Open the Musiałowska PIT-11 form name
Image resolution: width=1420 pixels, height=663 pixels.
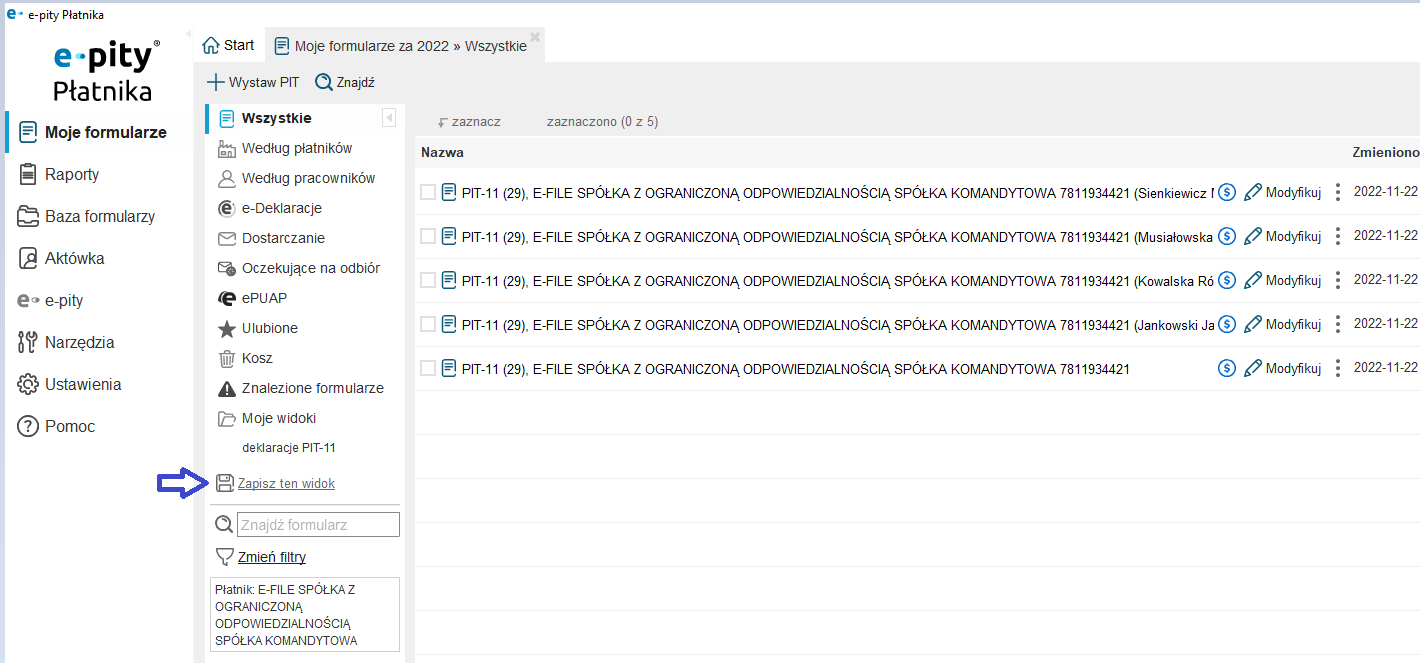click(838, 237)
